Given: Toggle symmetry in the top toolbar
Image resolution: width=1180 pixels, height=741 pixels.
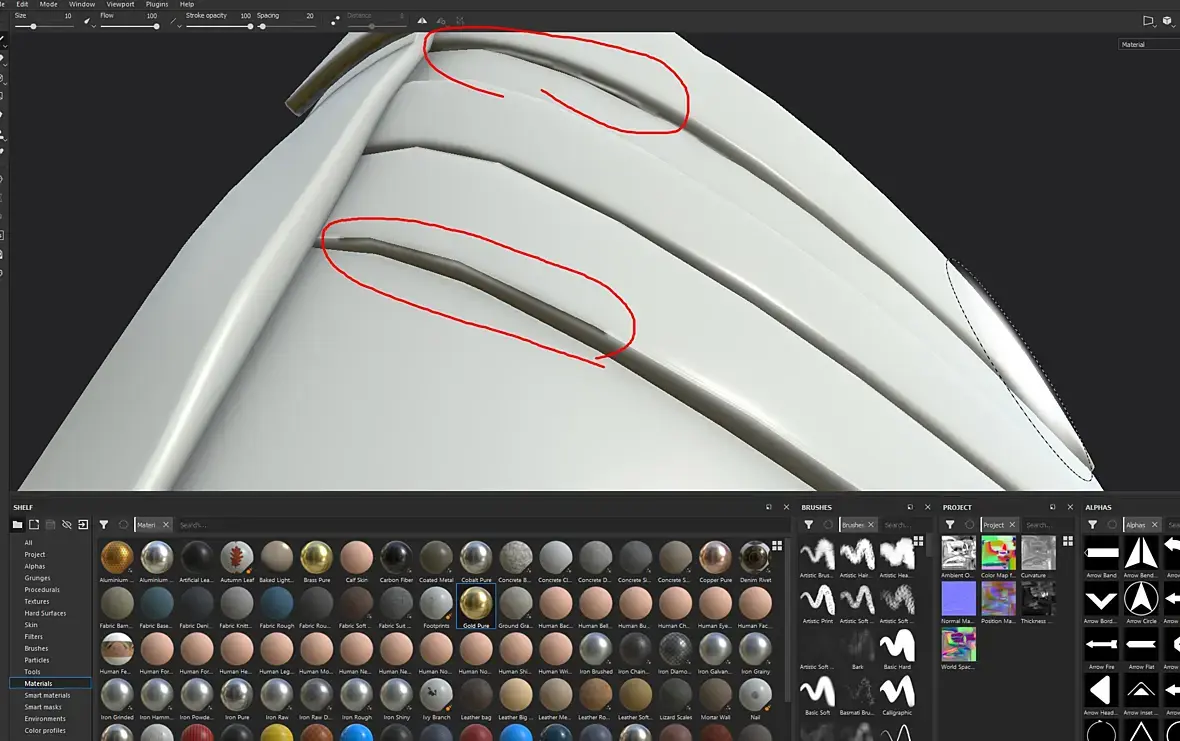Looking at the screenshot, I should tap(422, 21).
